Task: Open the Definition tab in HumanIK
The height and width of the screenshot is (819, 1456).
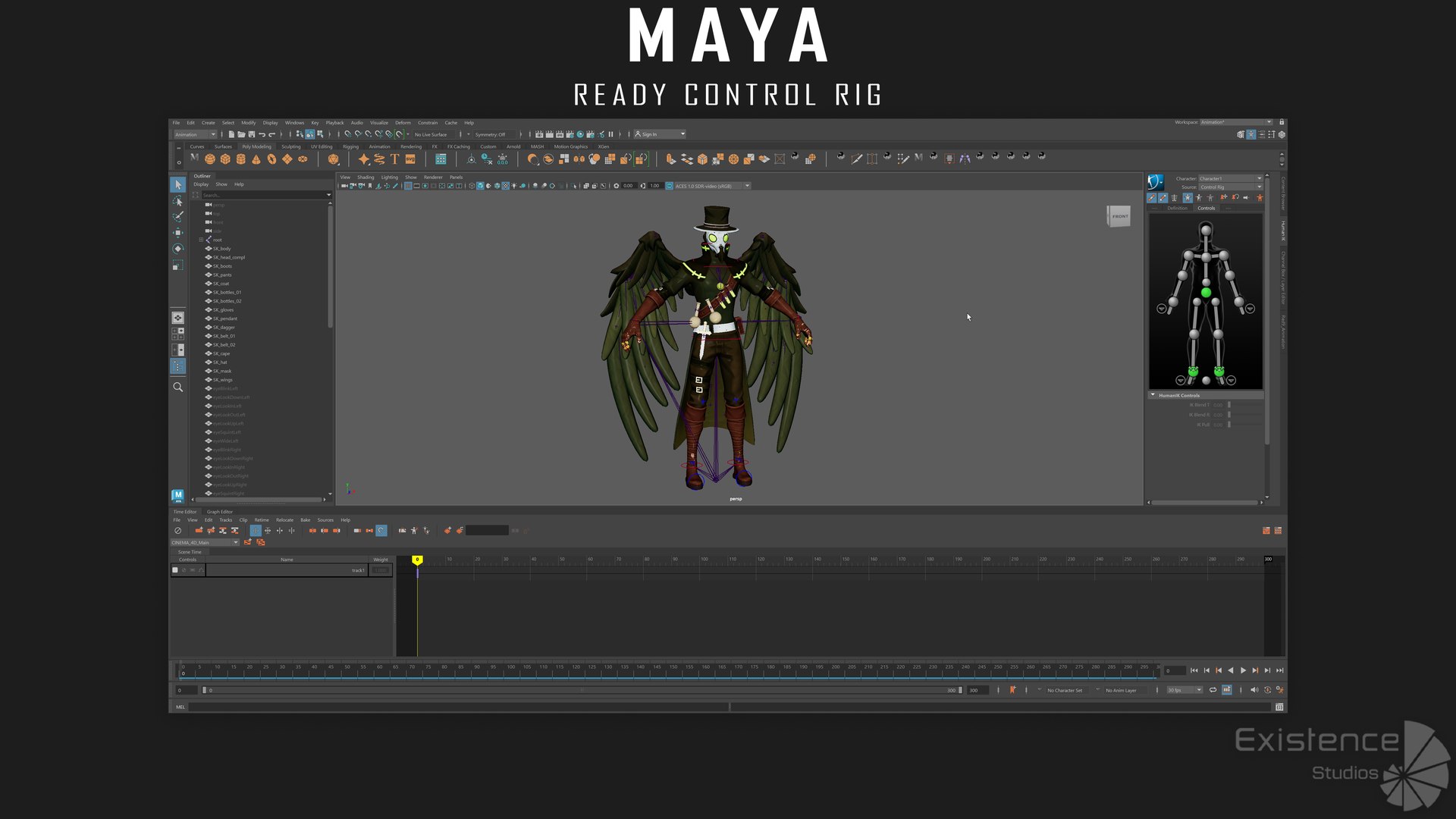Action: (x=1177, y=208)
